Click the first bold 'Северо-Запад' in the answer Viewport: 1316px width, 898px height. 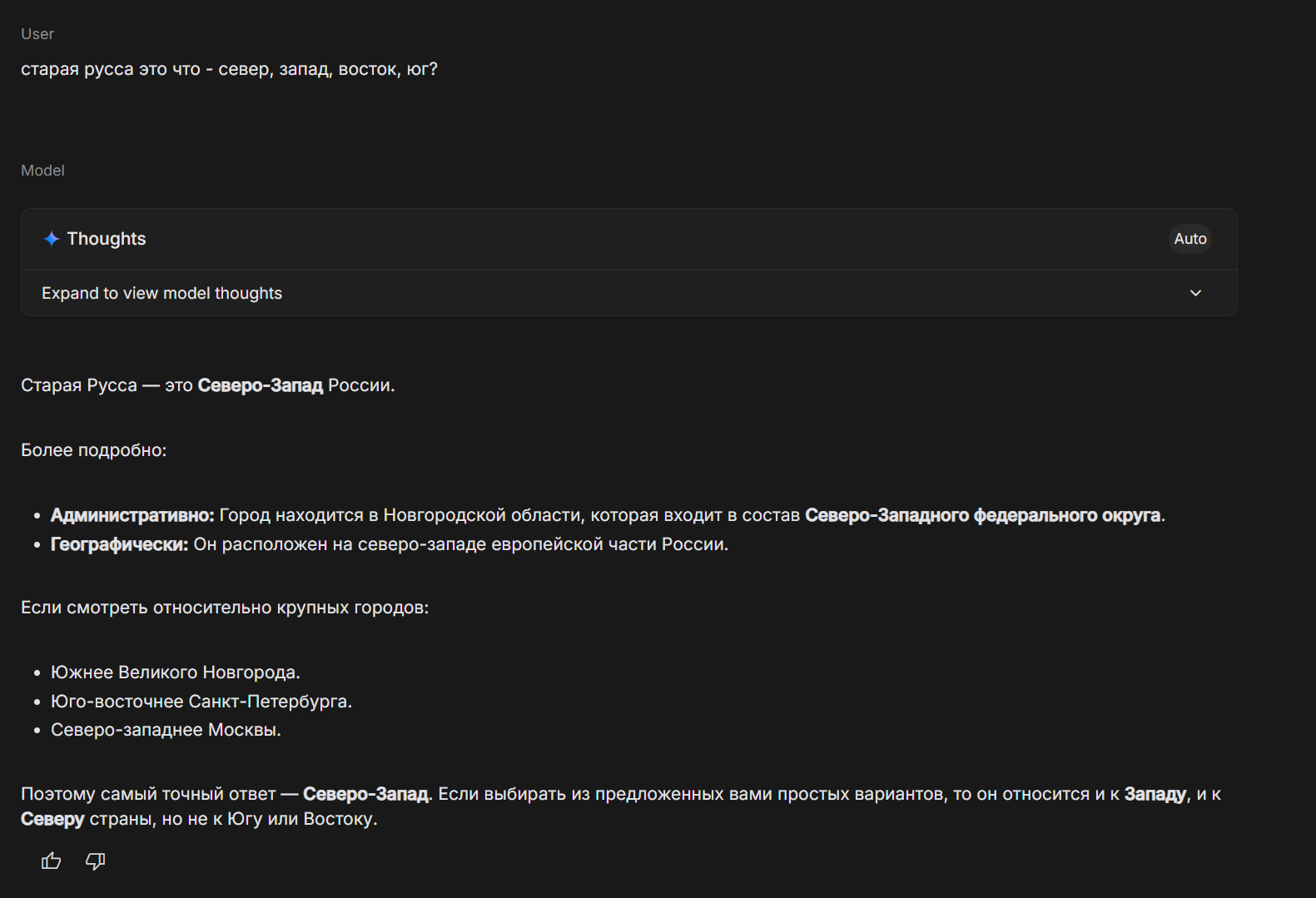pyautogui.click(x=260, y=385)
